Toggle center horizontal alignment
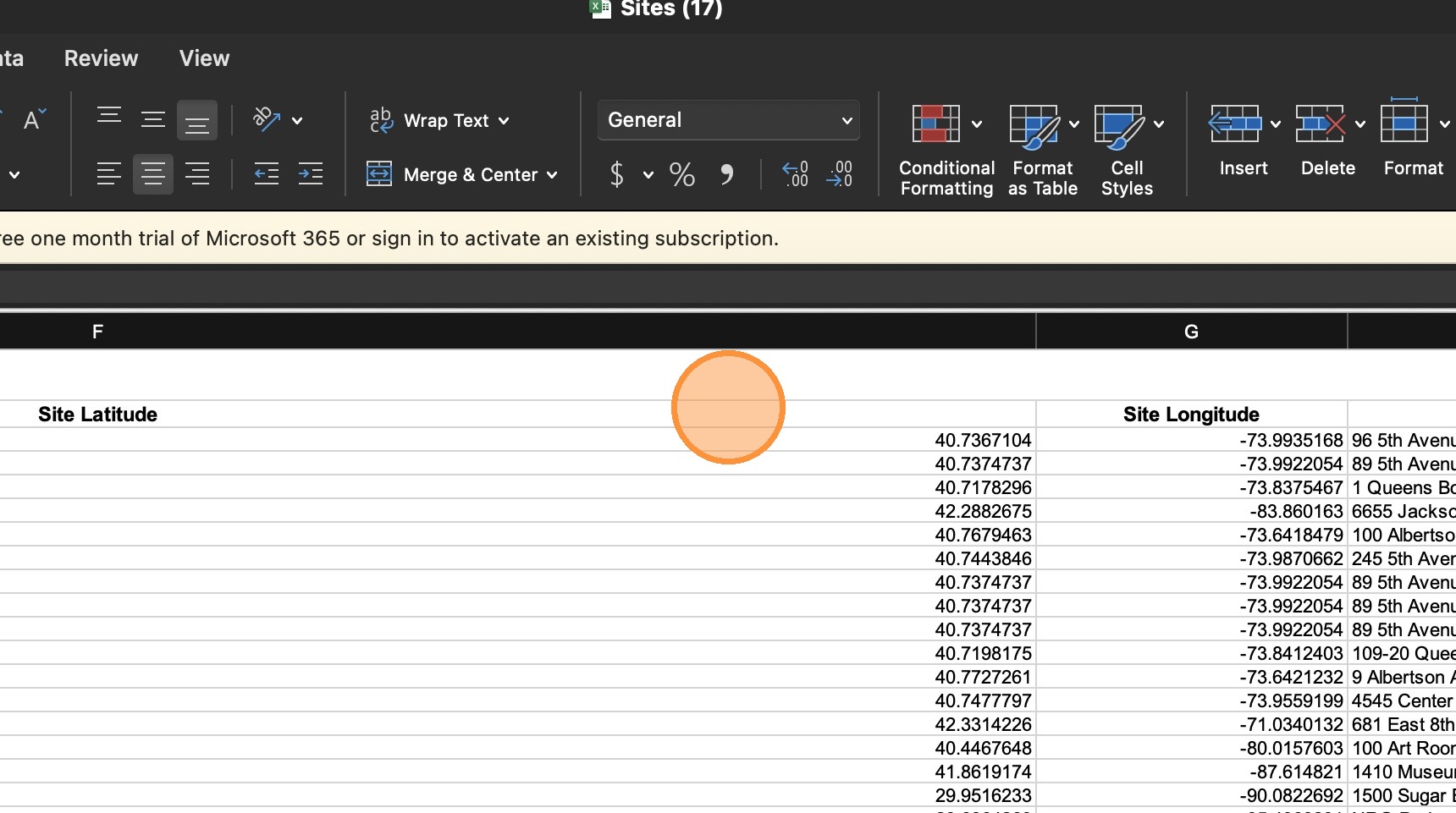The width and height of the screenshot is (1456, 813). [153, 174]
